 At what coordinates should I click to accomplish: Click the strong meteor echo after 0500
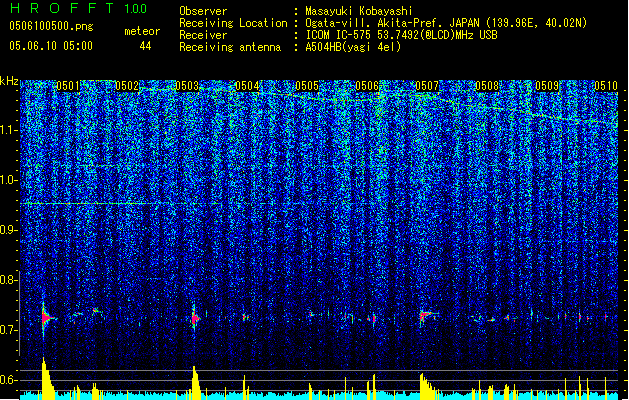pyautogui.click(x=47, y=318)
